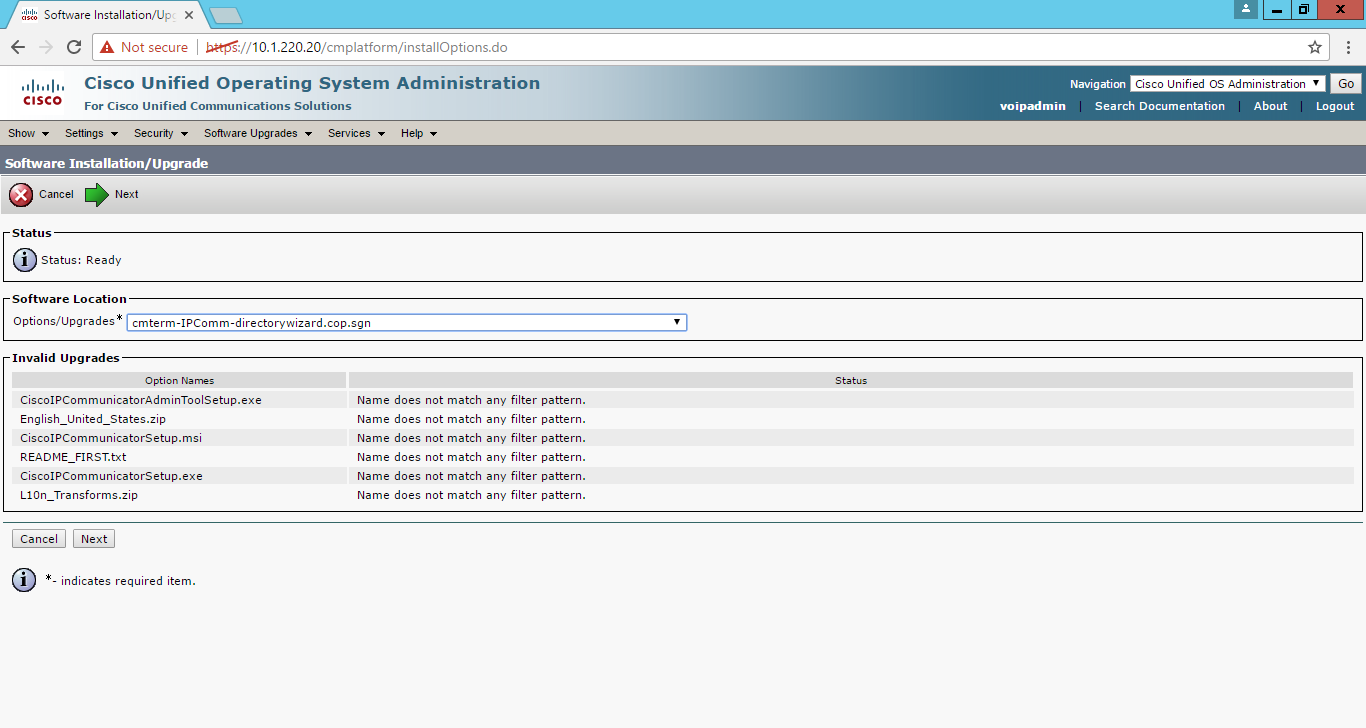Open the Help menu

(x=419, y=133)
